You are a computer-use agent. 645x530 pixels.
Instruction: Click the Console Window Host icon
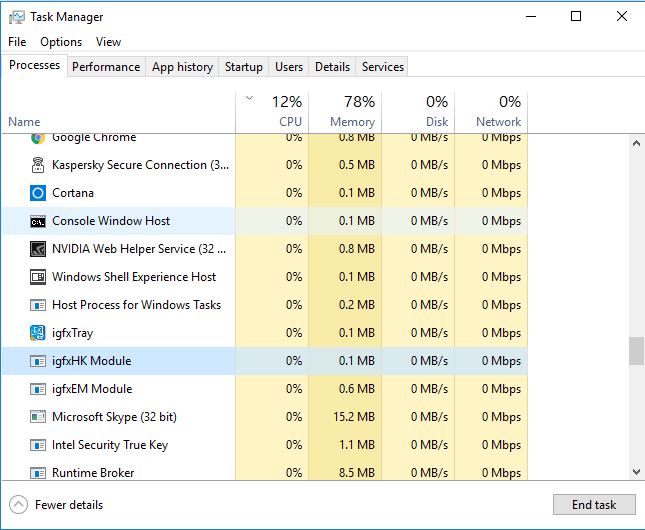click(38, 222)
